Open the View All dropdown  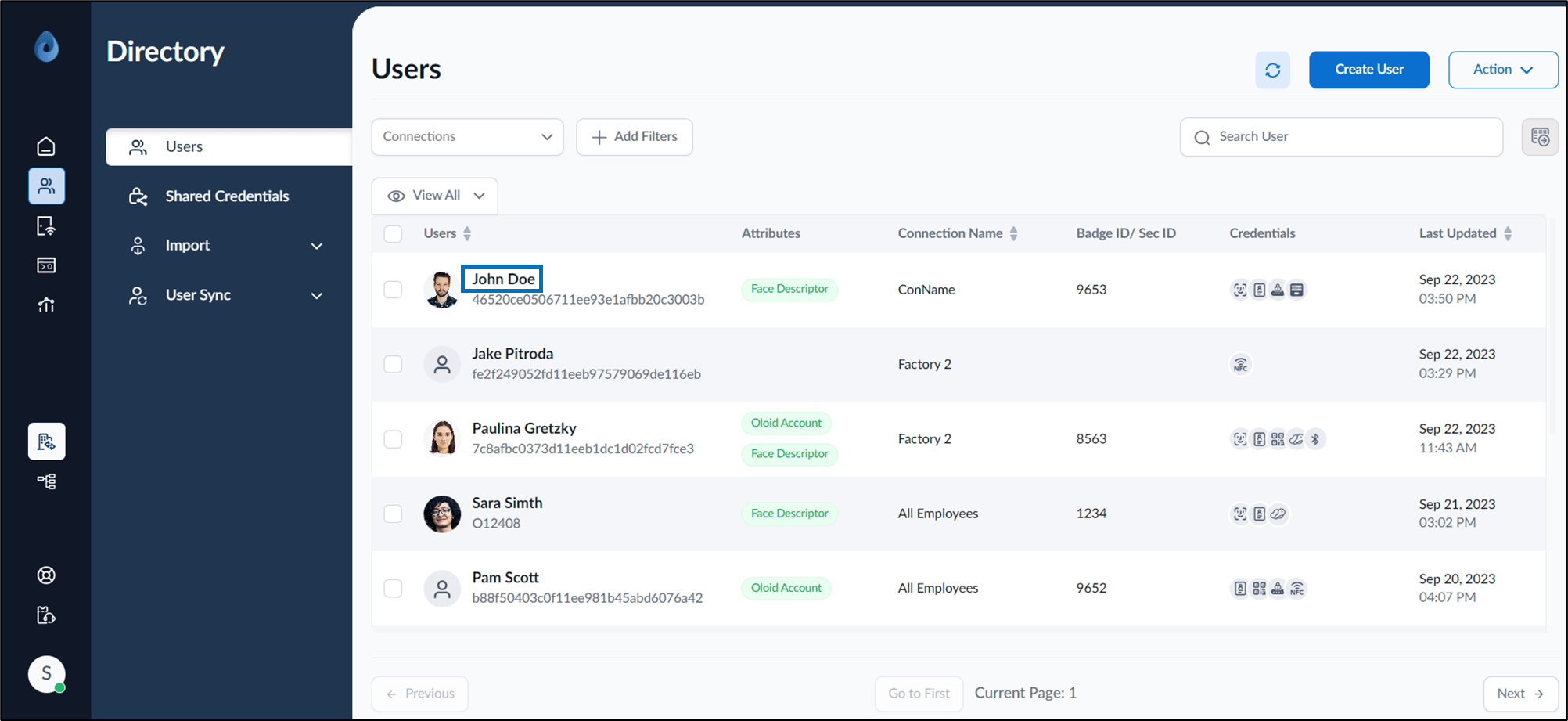pyautogui.click(x=435, y=196)
